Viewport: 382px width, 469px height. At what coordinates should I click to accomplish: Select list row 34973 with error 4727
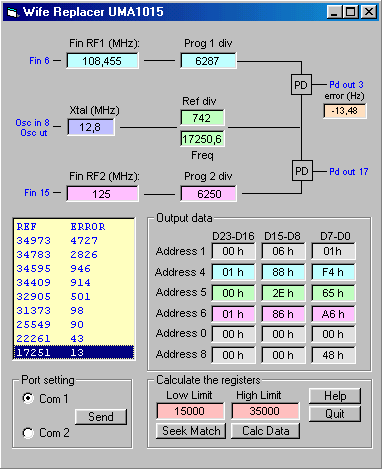tap(73, 240)
